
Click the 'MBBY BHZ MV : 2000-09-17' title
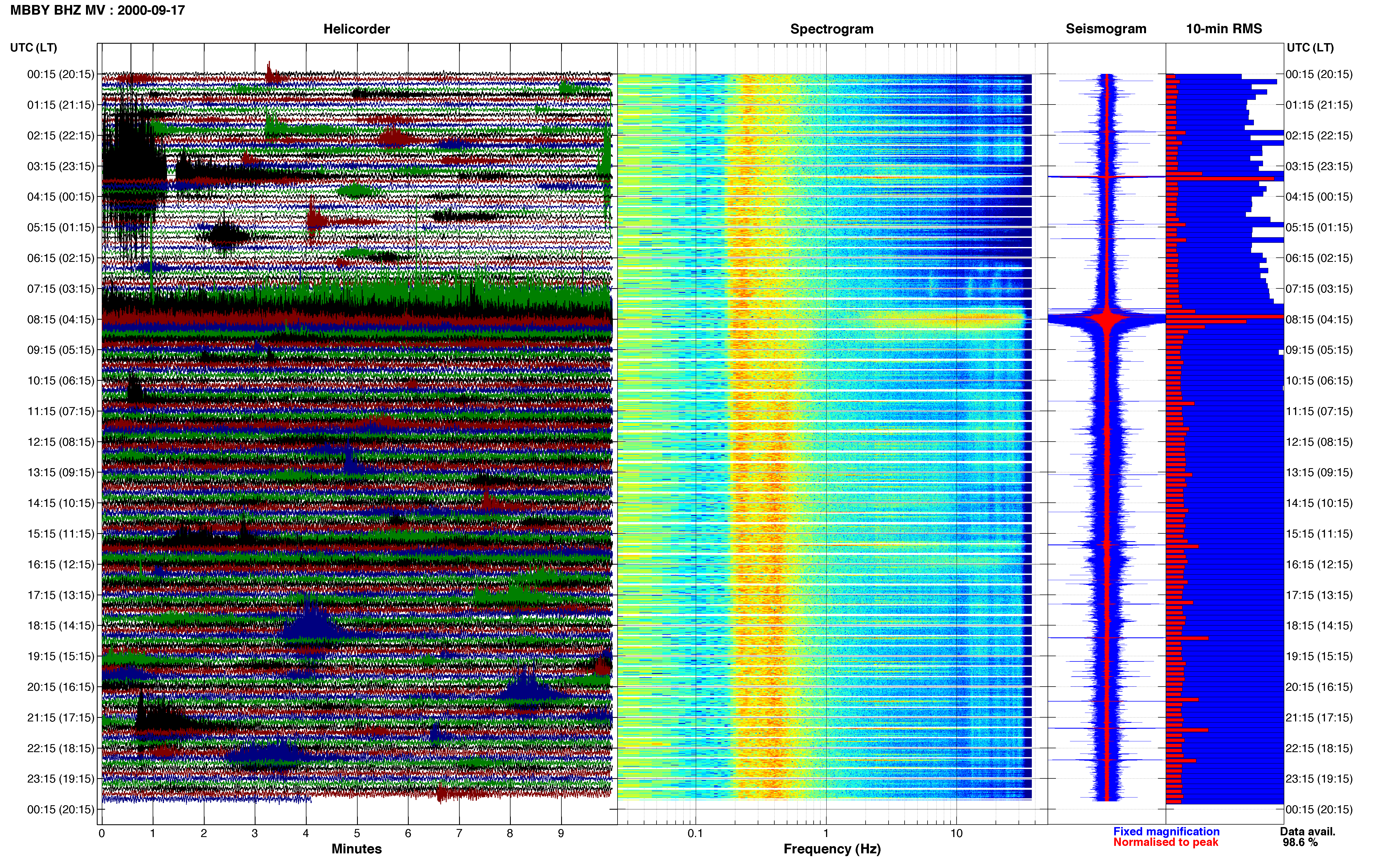point(98,10)
